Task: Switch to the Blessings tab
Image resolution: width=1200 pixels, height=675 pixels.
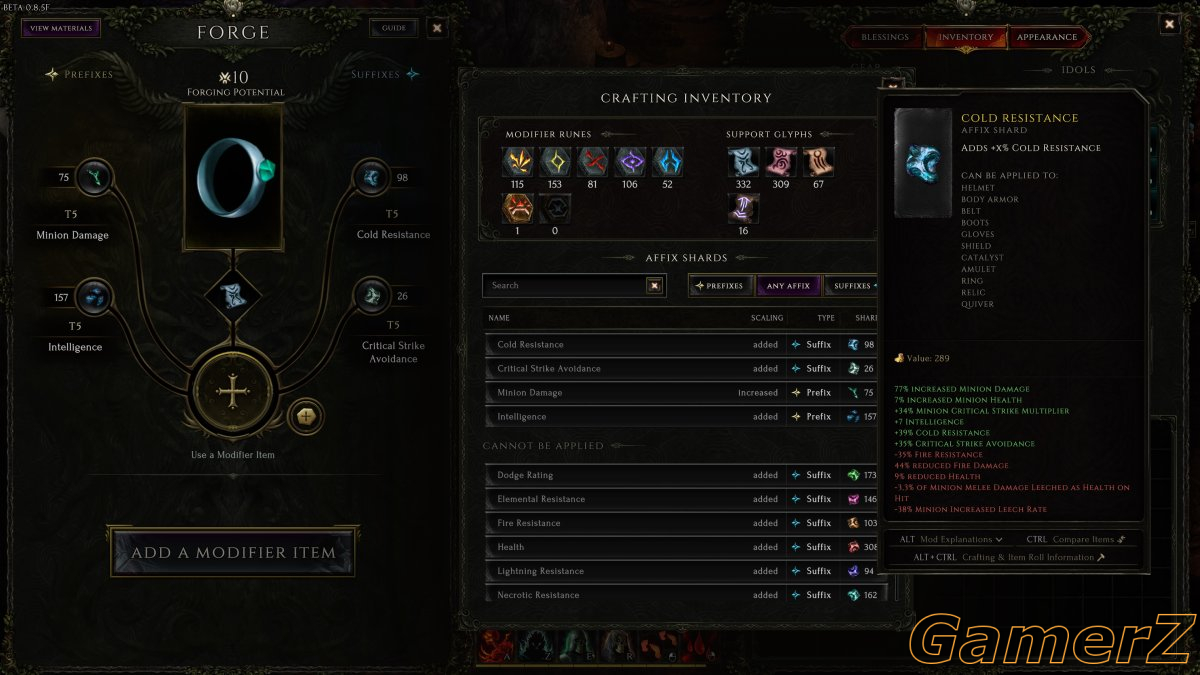Action: (x=885, y=37)
